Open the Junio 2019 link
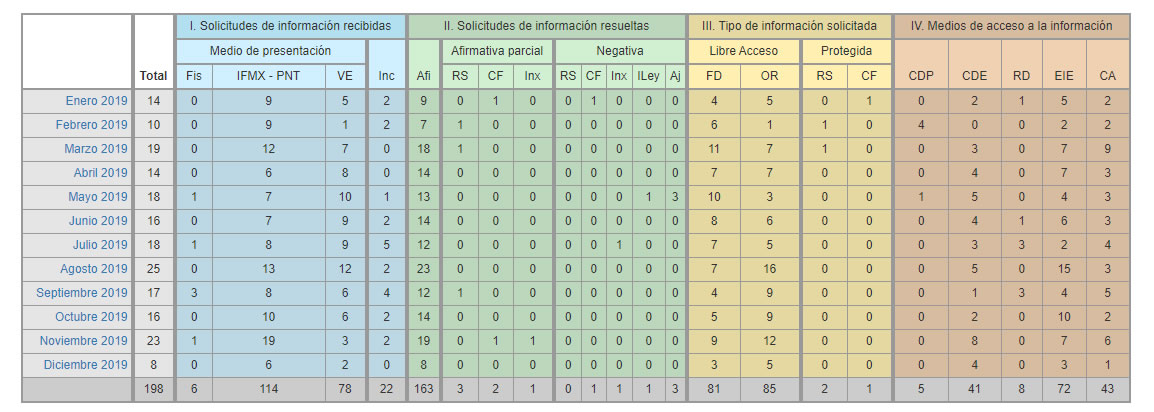The width and height of the screenshot is (1154, 412). [x=98, y=221]
